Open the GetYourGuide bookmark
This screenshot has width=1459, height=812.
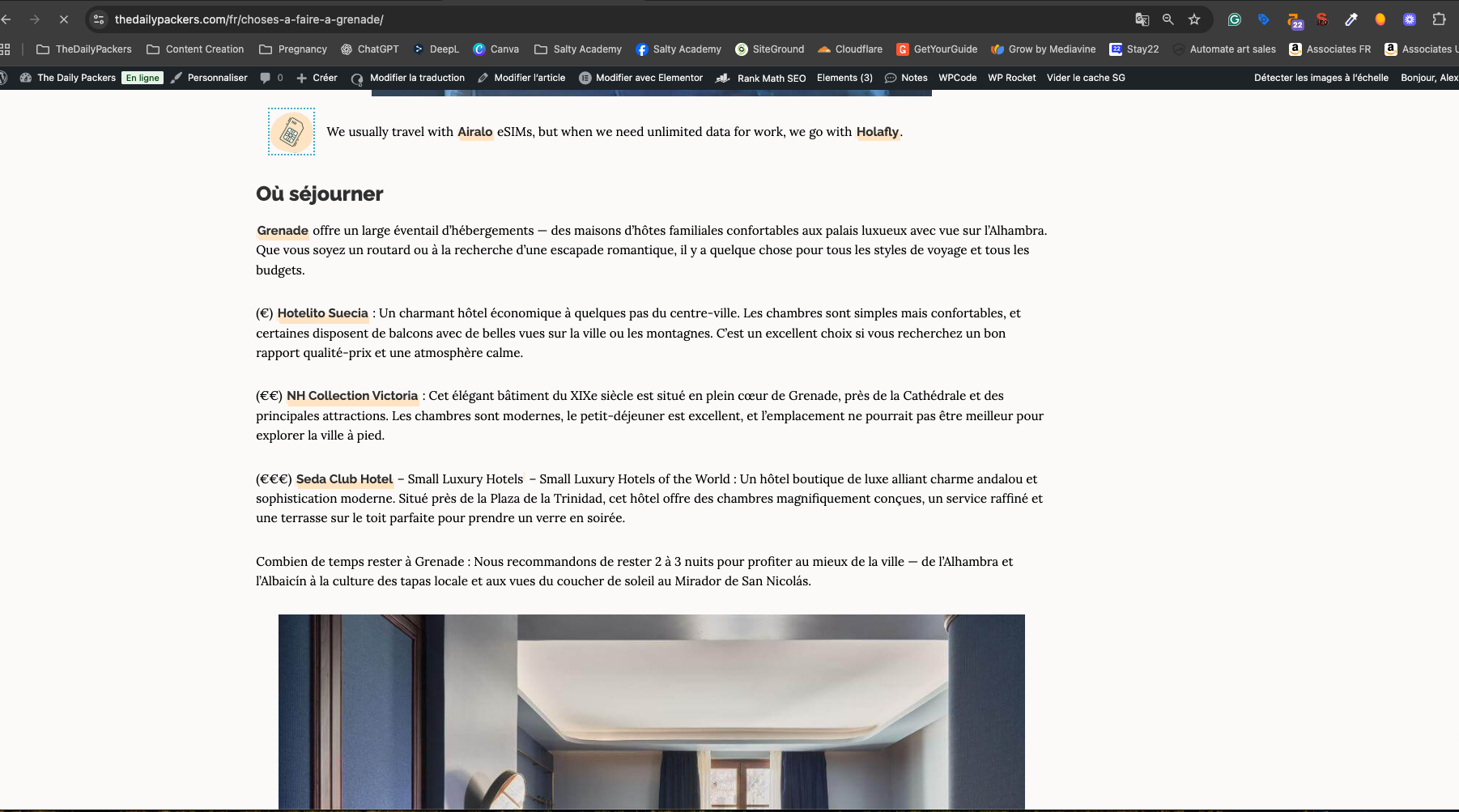(x=937, y=49)
